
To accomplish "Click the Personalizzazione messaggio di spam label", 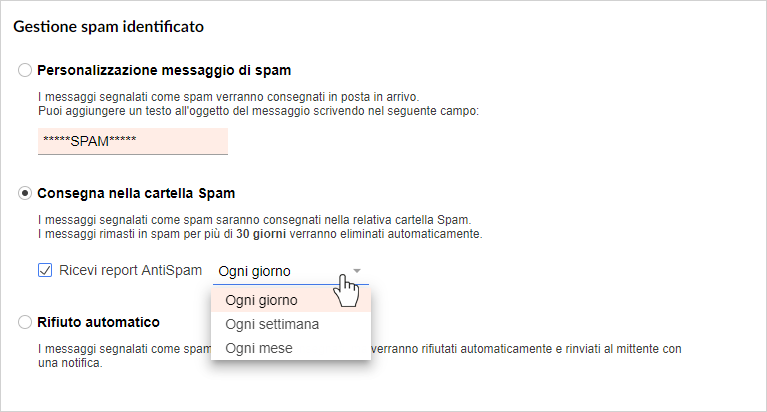I will pos(164,70).
